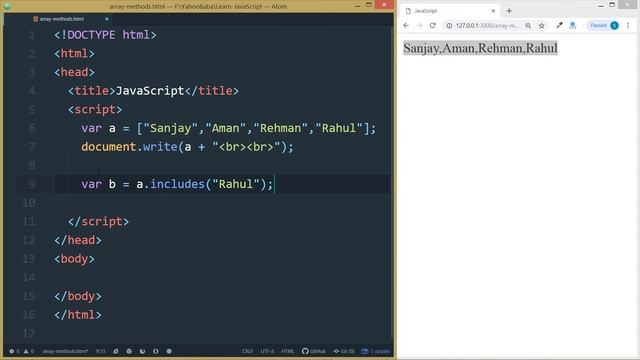Close the JavaScript browser tab

tap(493, 11)
